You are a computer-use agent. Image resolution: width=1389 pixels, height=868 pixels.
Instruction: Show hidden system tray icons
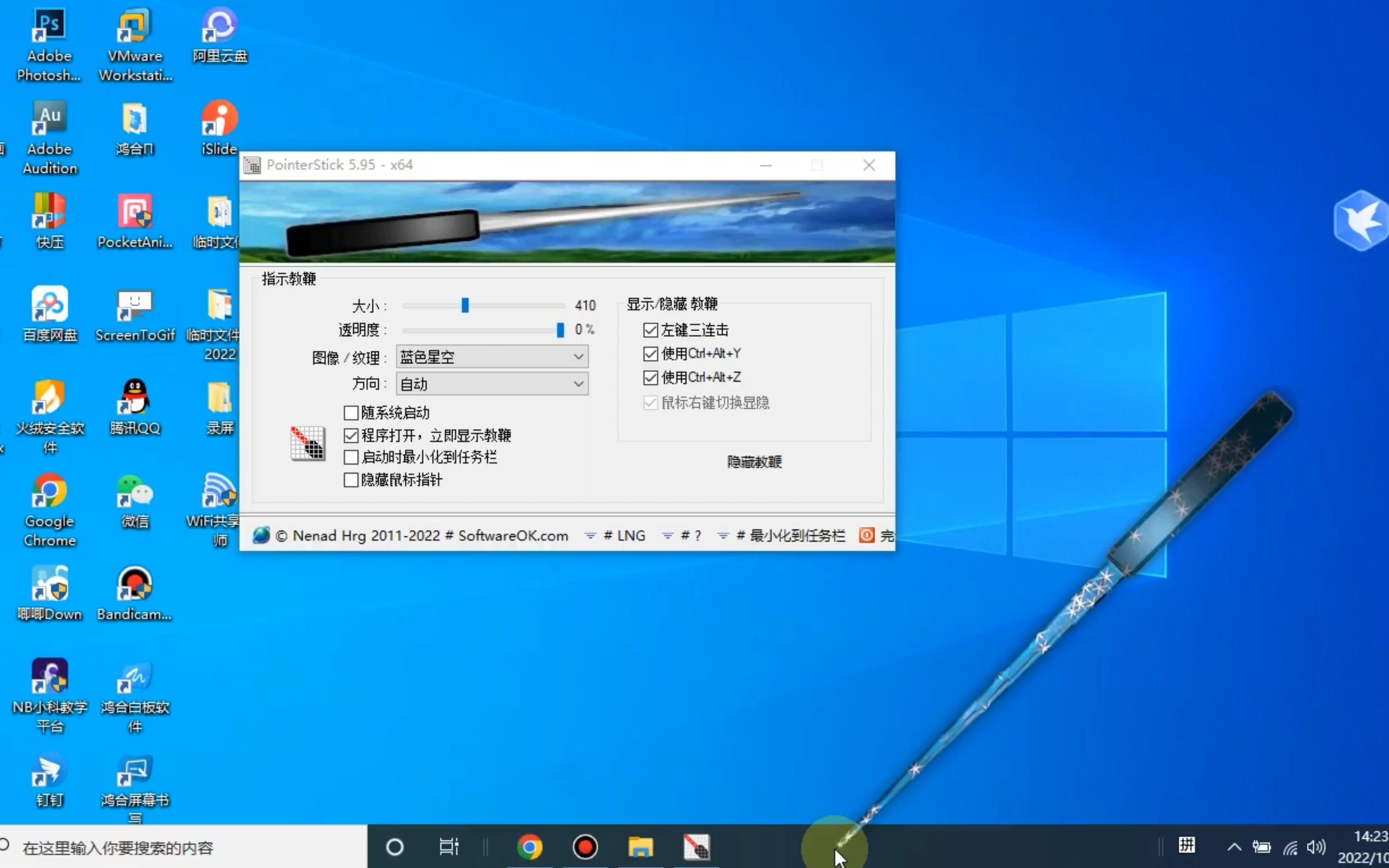[x=1234, y=848]
